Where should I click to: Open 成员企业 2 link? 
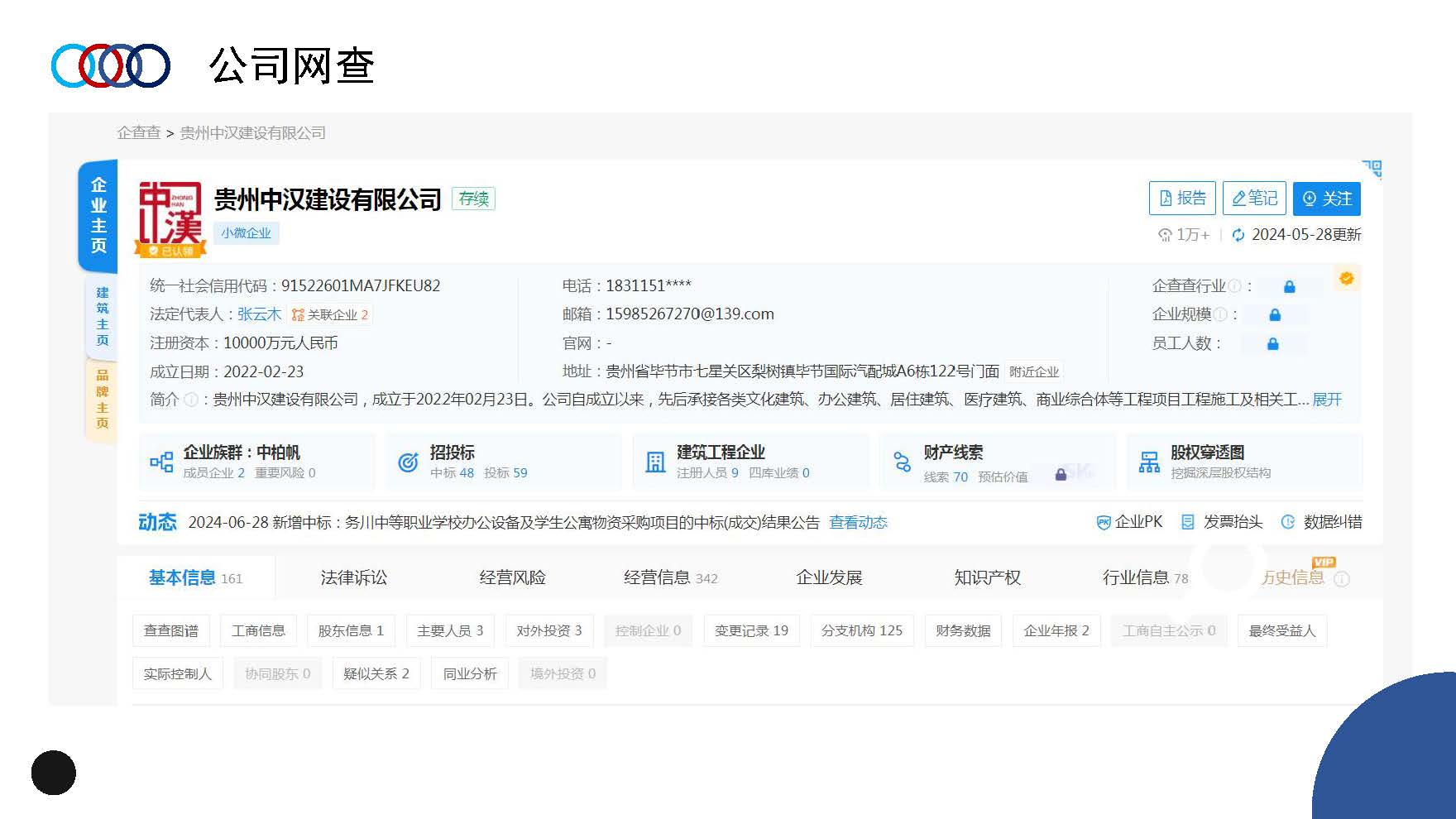[x=213, y=473]
